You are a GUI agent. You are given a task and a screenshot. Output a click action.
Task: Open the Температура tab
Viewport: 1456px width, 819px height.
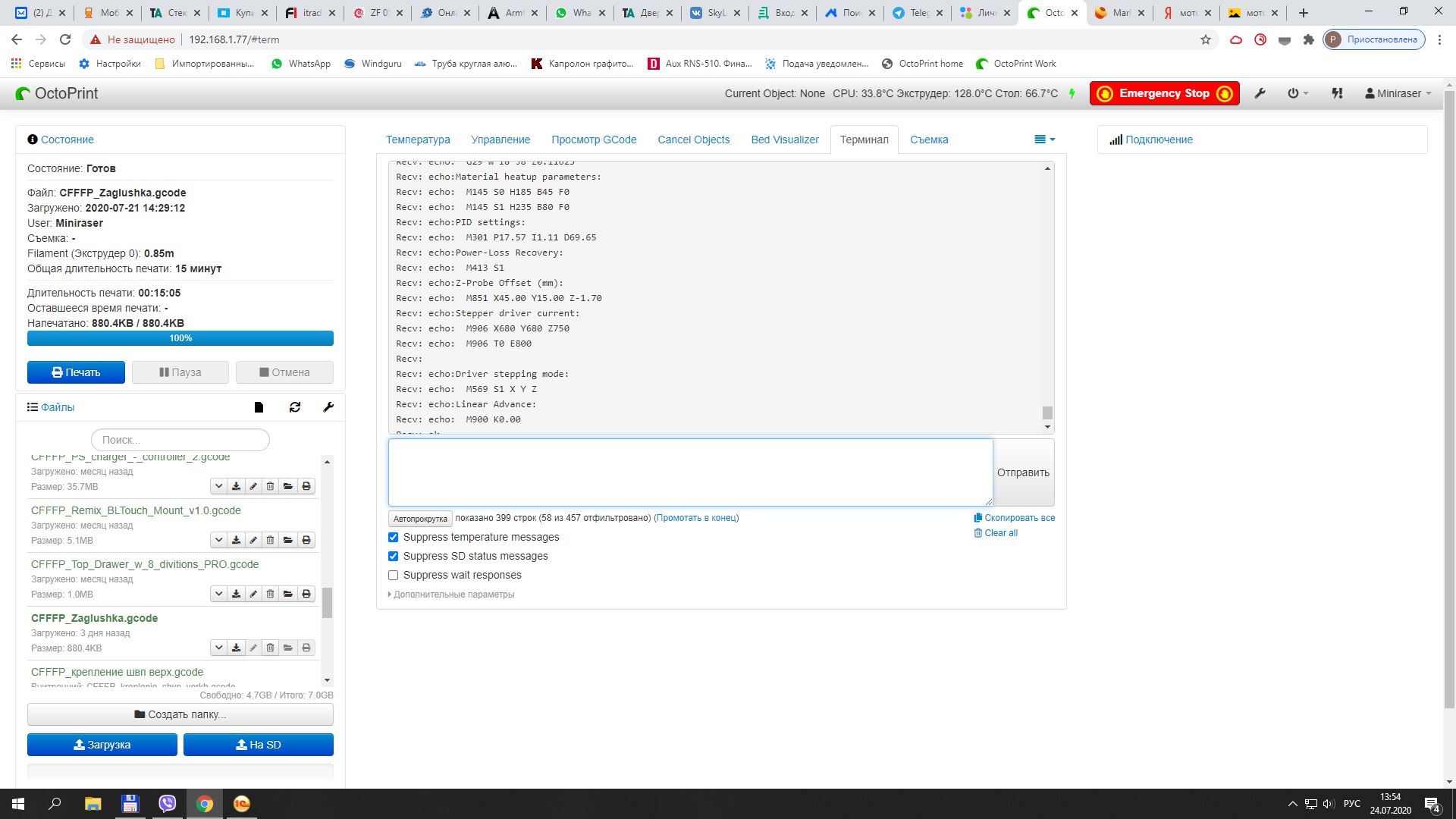click(418, 140)
